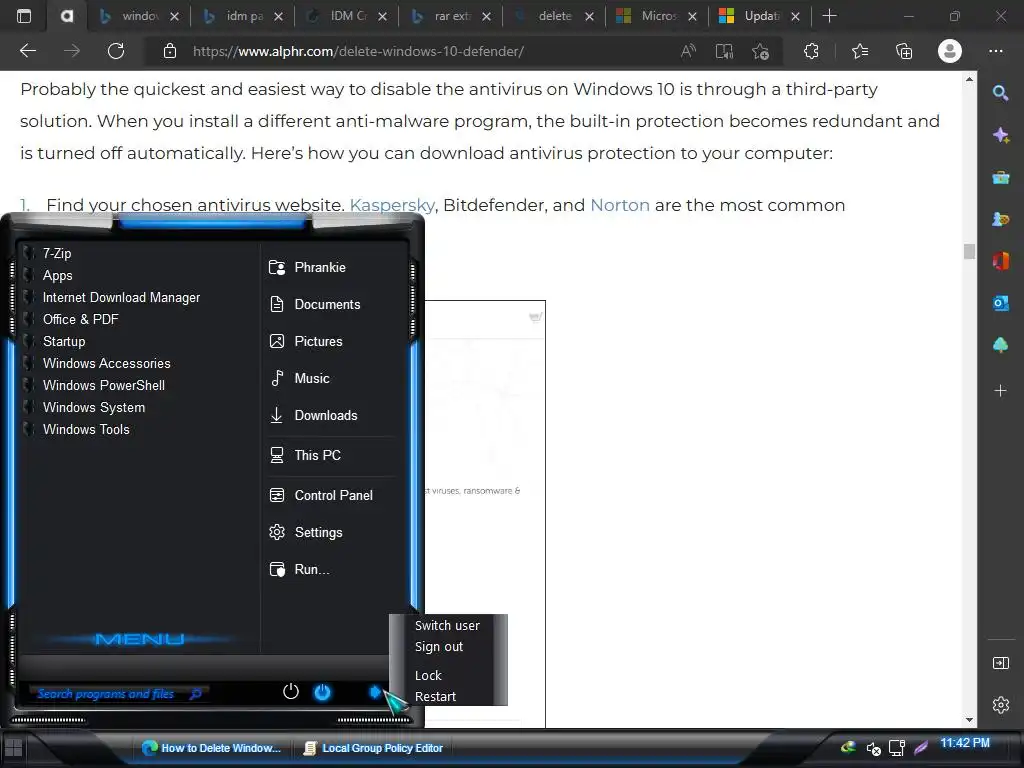The width and height of the screenshot is (1024, 768).
Task: Go back to the previous page
Action: [28, 51]
